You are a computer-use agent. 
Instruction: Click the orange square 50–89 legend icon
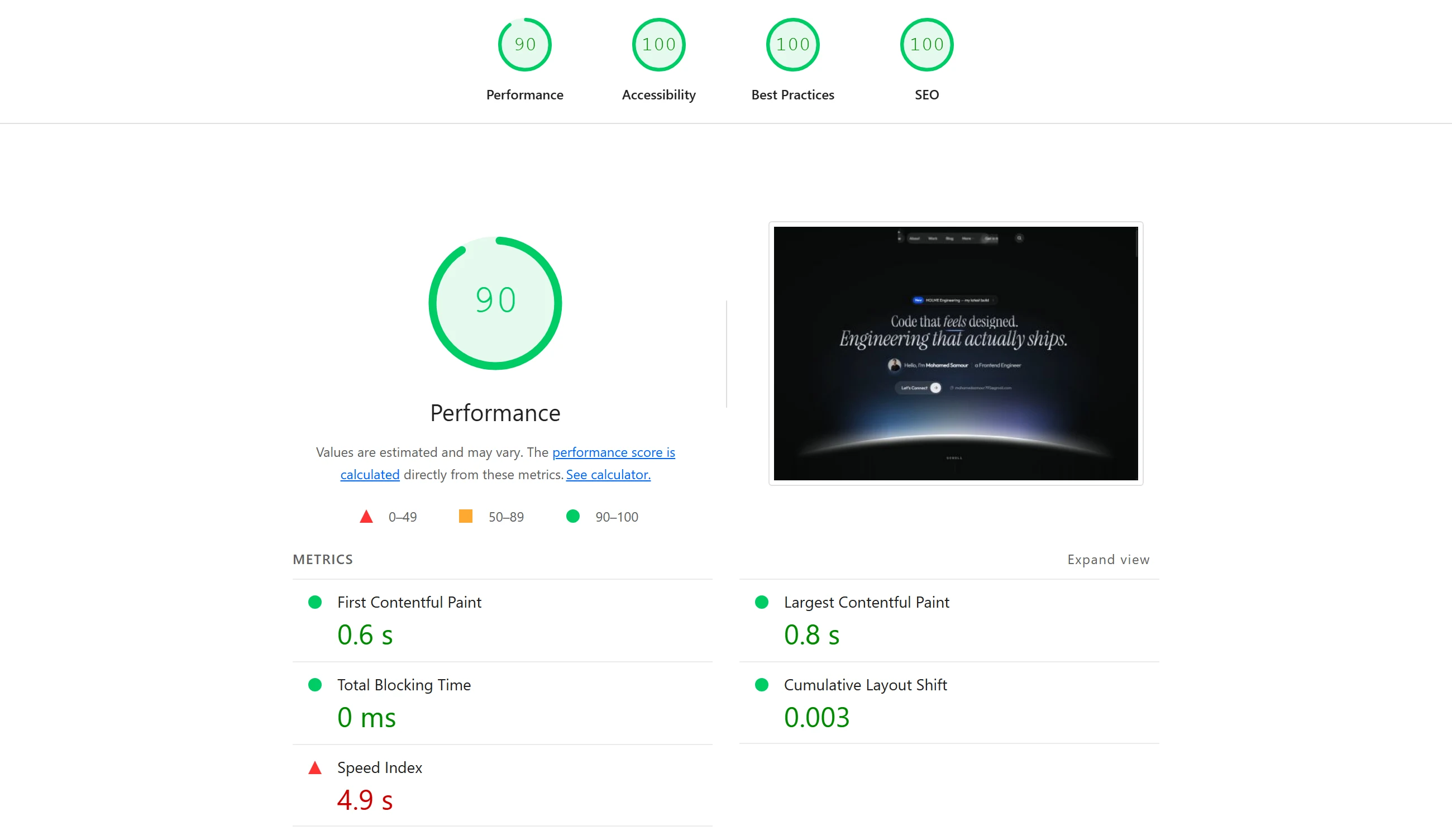466,516
